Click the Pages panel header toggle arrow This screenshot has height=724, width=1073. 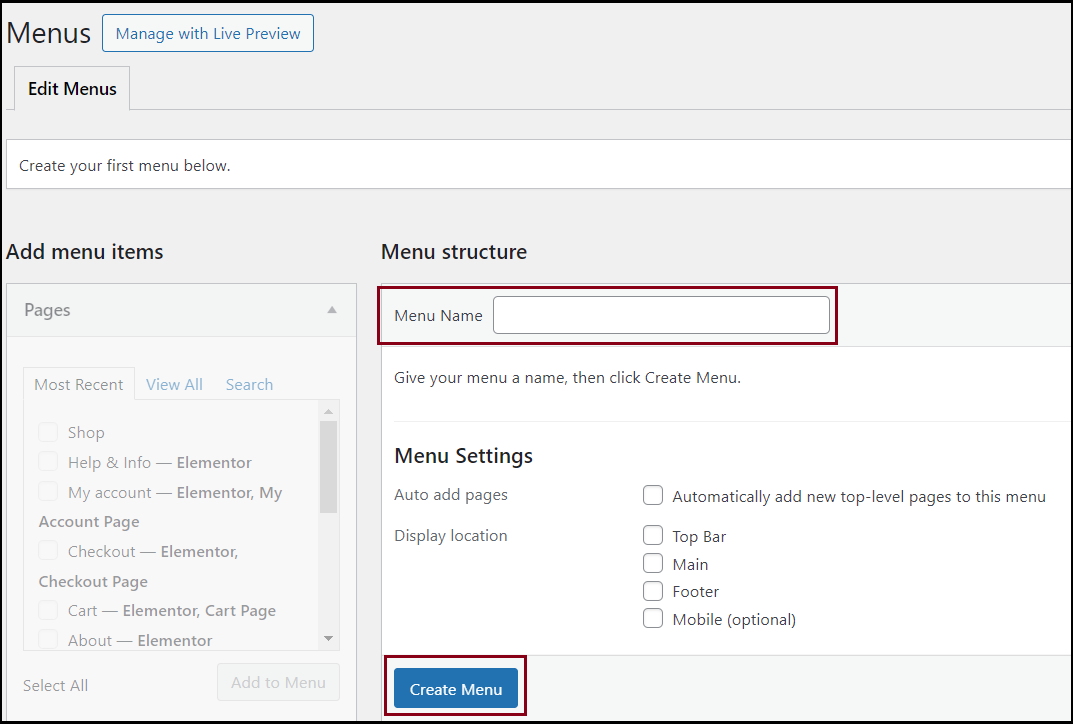pyautogui.click(x=331, y=310)
